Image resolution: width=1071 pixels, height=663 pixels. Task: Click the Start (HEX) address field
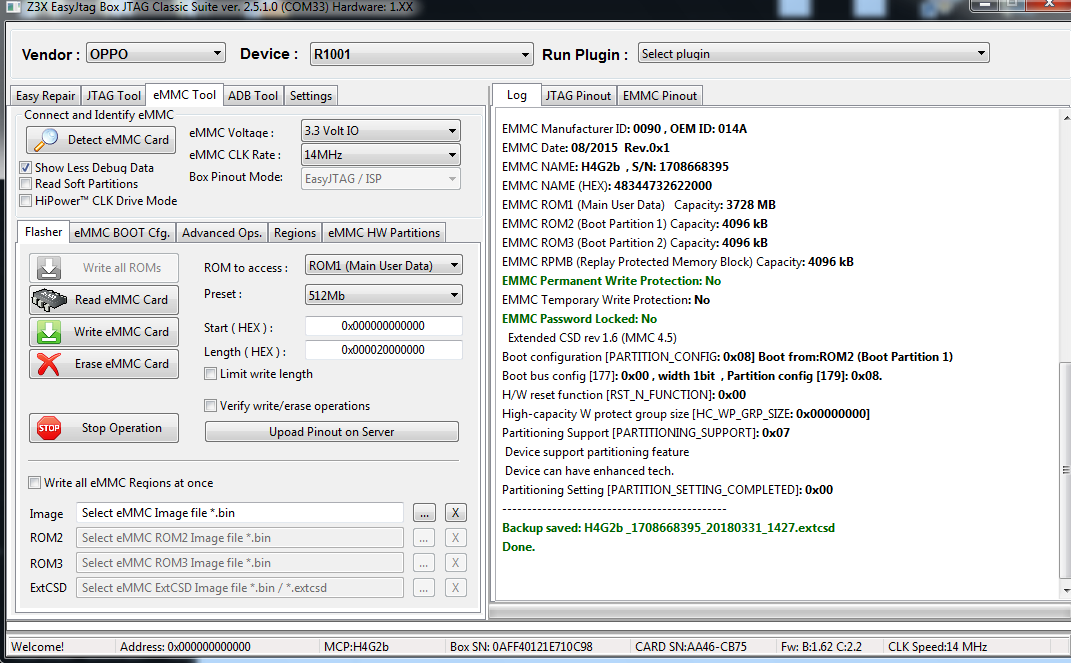[x=383, y=326]
